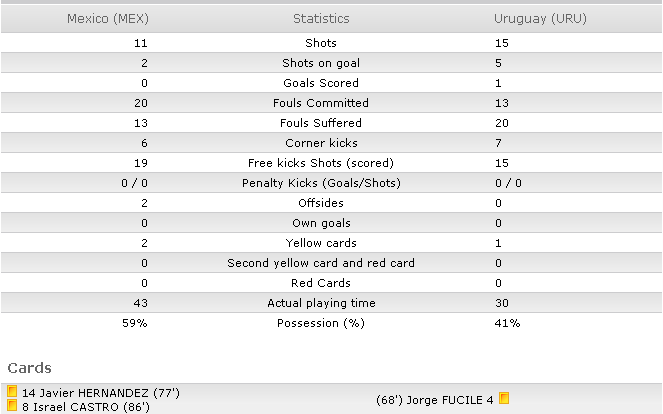The height and width of the screenshot is (414, 663).
Task: Click the Corner kicks row label
Action: point(321,143)
